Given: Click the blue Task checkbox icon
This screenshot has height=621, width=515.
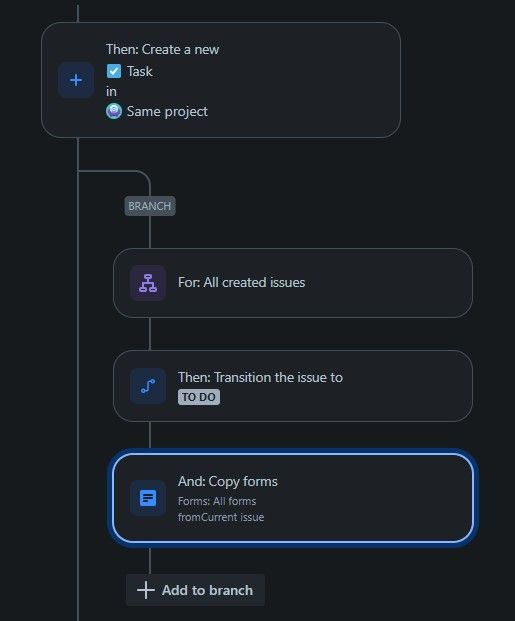Looking at the screenshot, I should (114, 71).
